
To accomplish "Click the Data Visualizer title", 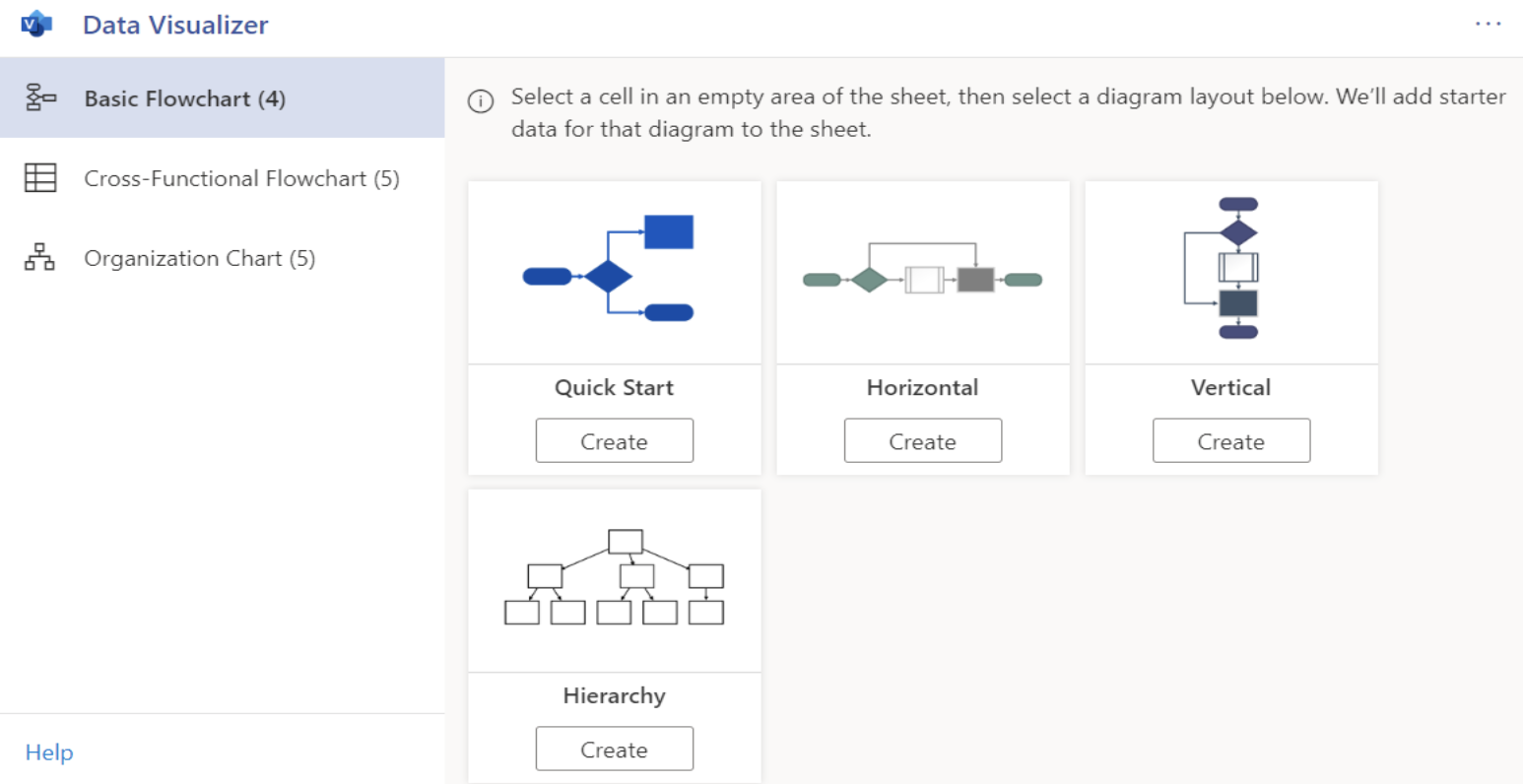I will (175, 25).
